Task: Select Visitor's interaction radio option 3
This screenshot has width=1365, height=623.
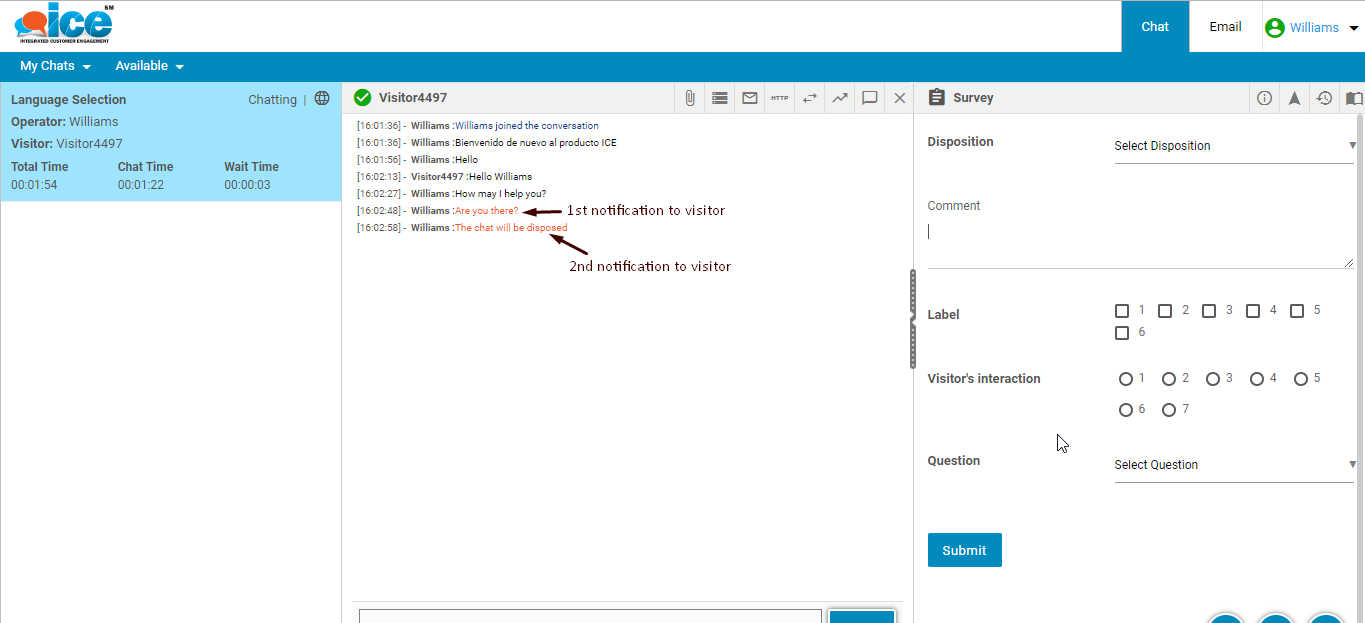Action: pyautogui.click(x=1213, y=379)
